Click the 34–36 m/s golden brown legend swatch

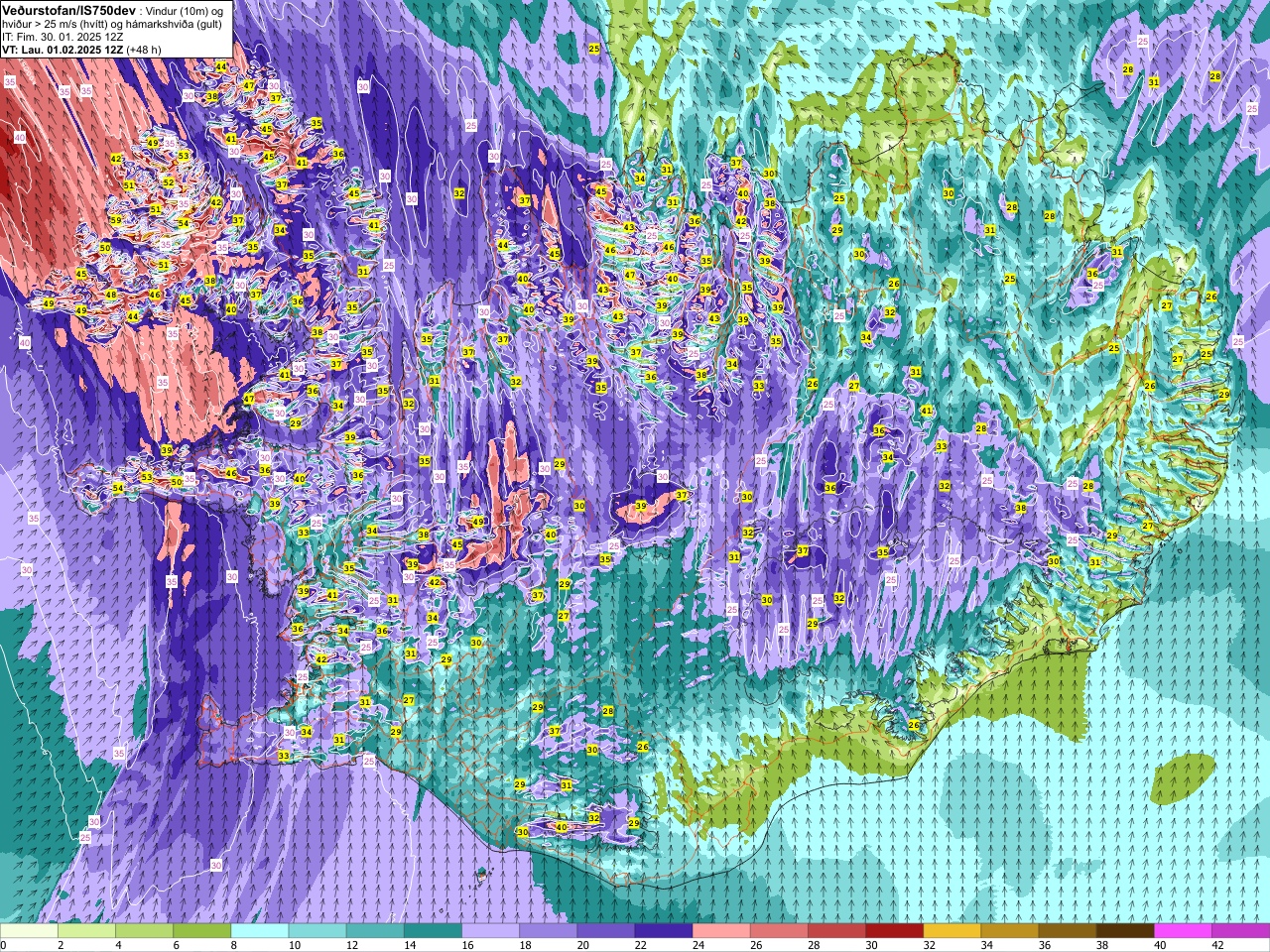(1009, 931)
